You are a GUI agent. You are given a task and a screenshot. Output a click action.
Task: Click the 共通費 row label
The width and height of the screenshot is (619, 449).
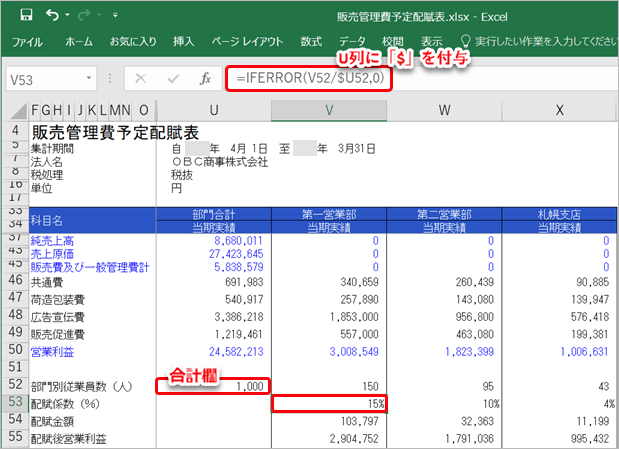click(47, 283)
